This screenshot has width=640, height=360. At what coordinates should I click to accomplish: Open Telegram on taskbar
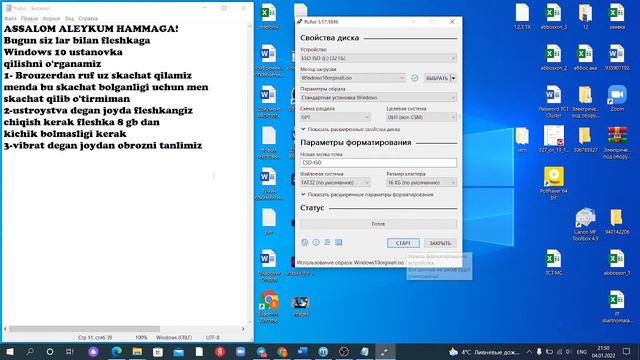point(261,352)
